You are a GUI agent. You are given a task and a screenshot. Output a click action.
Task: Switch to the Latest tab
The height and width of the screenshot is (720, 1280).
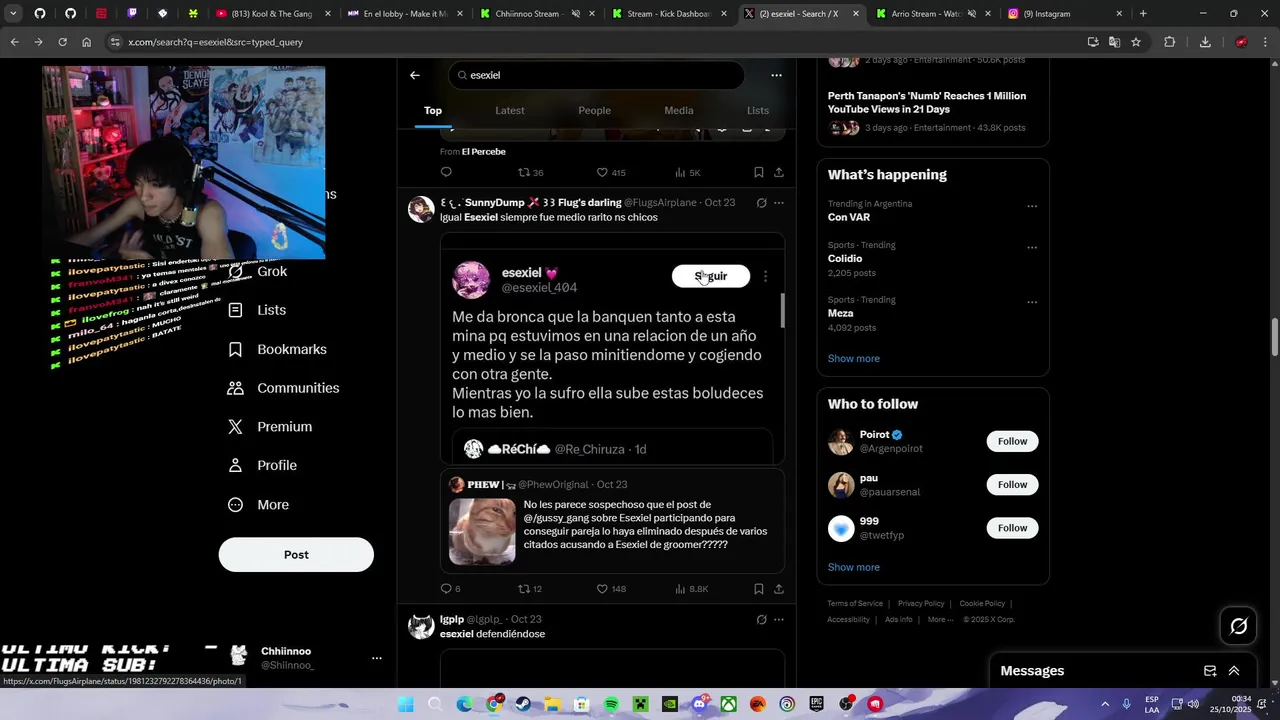tap(510, 111)
